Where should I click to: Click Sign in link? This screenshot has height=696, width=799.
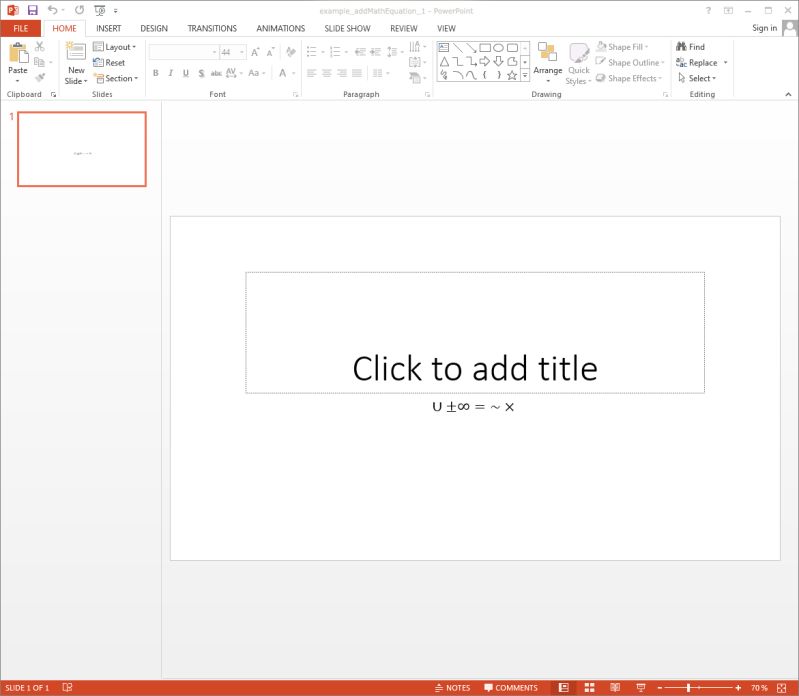click(764, 28)
